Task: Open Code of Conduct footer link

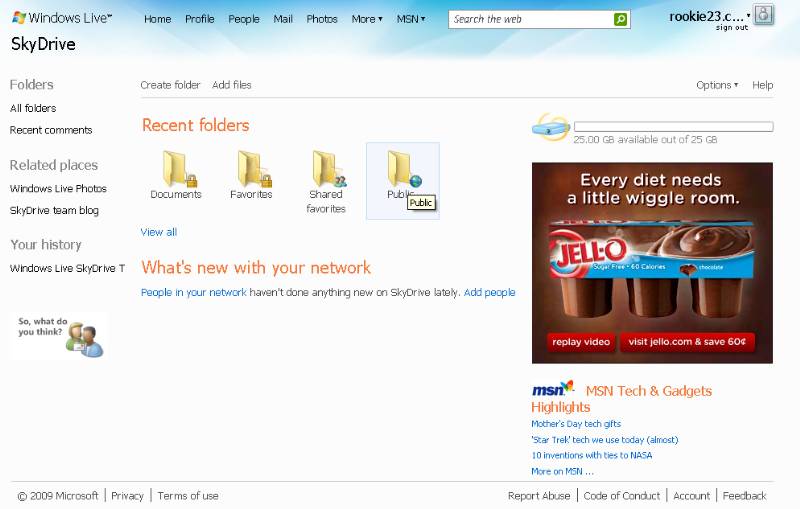Action: click(621, 496)
